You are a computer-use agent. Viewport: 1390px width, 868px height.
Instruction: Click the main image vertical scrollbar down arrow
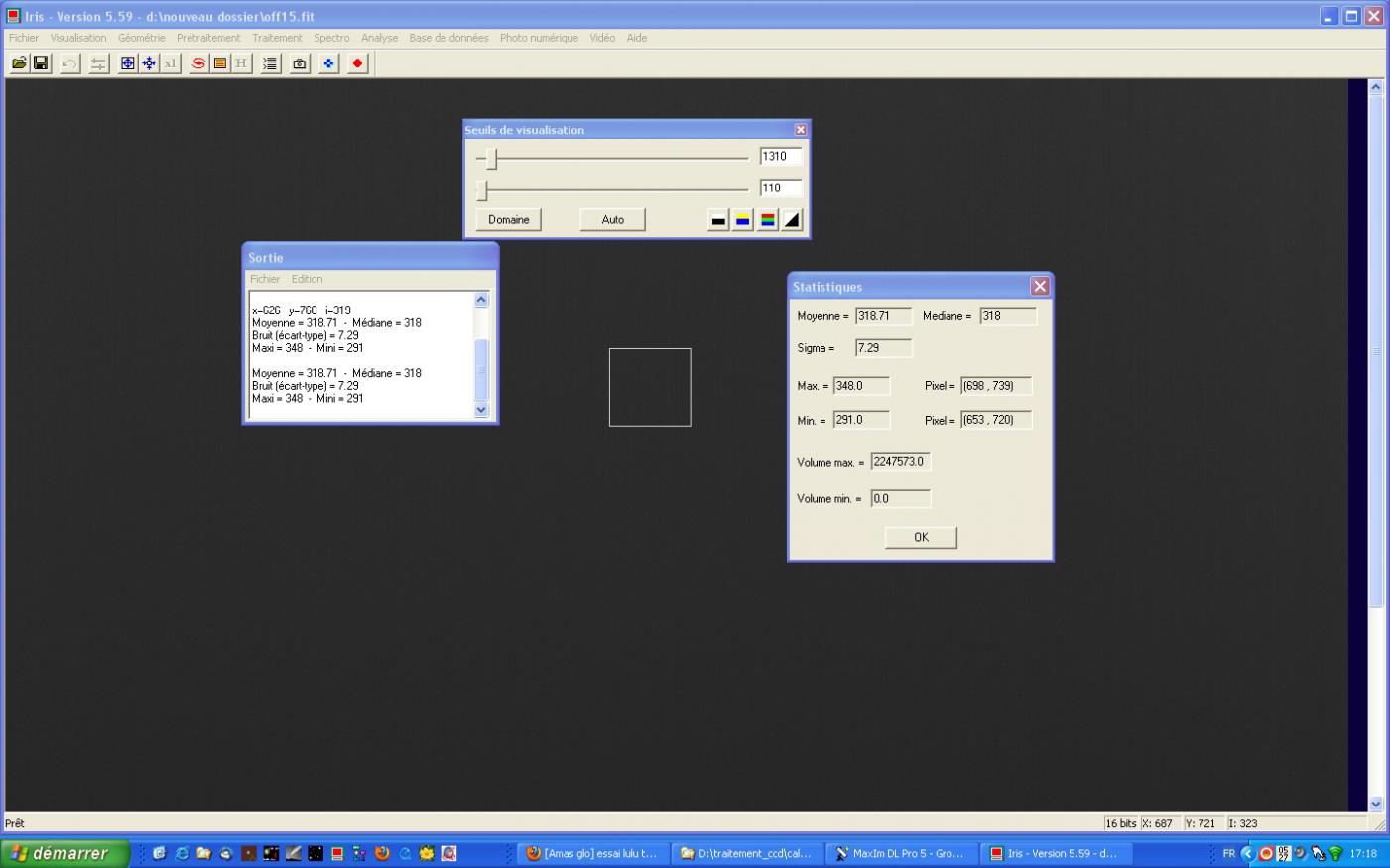pos(1376,804)
